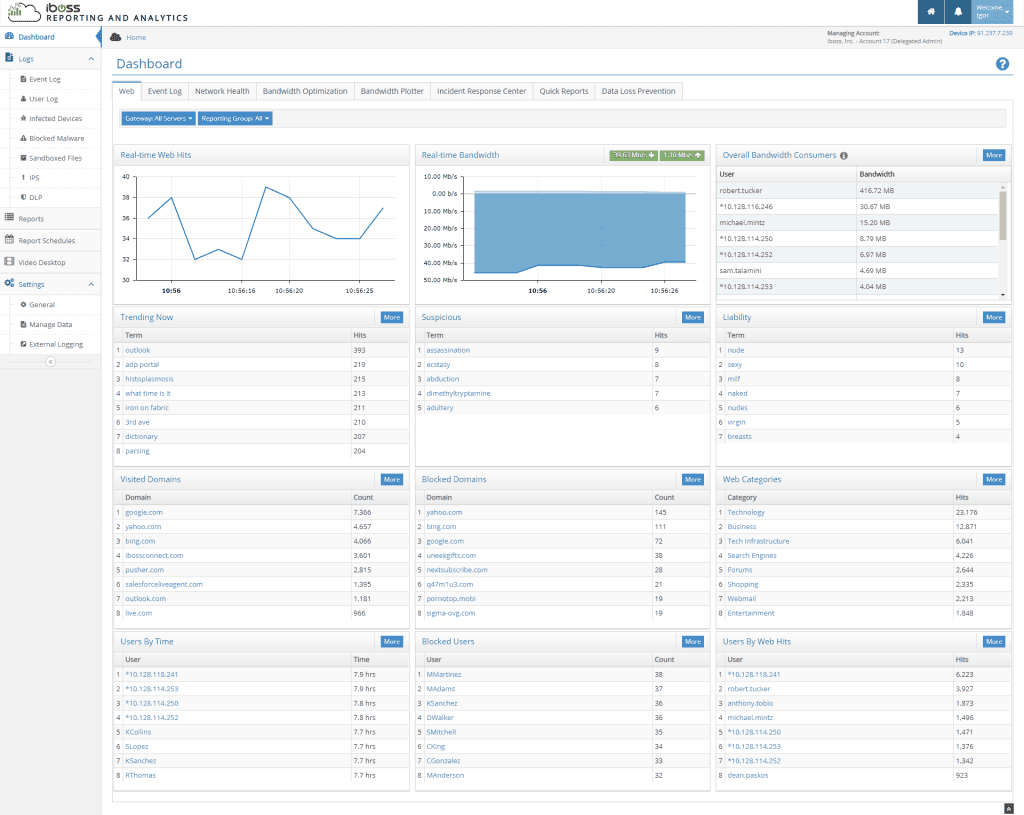Screen dimensions: 1024x815
Task: Switch to the Network Health tab
Action: [x=222, y=91]
